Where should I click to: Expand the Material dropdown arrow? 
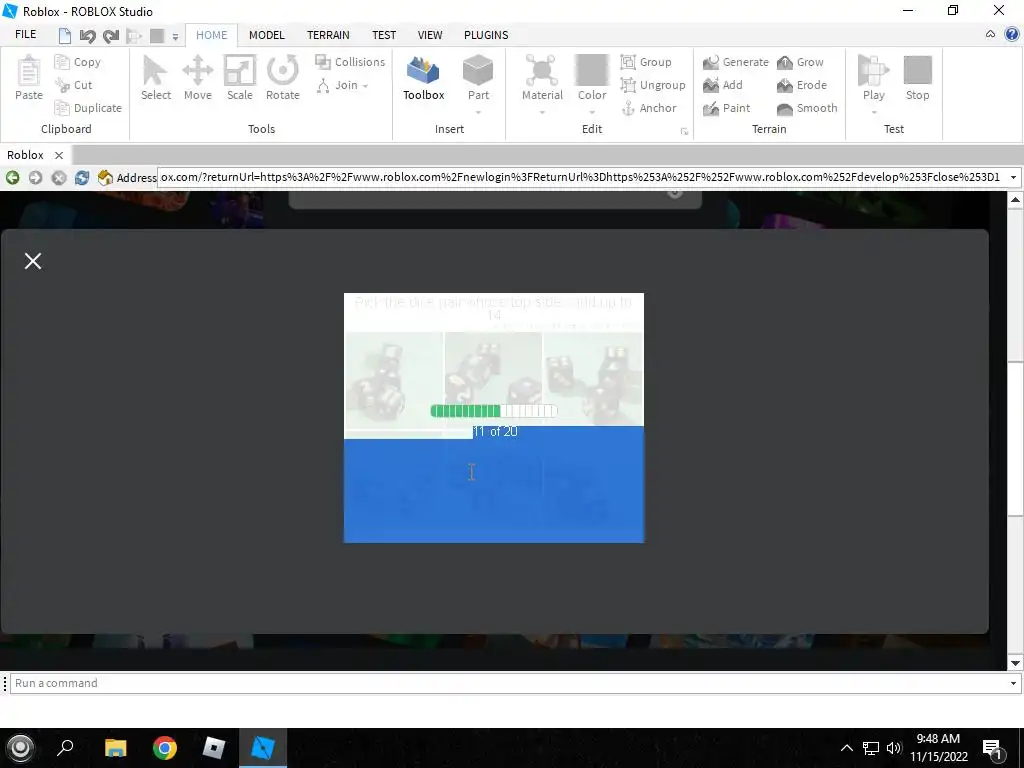(542, 112)
